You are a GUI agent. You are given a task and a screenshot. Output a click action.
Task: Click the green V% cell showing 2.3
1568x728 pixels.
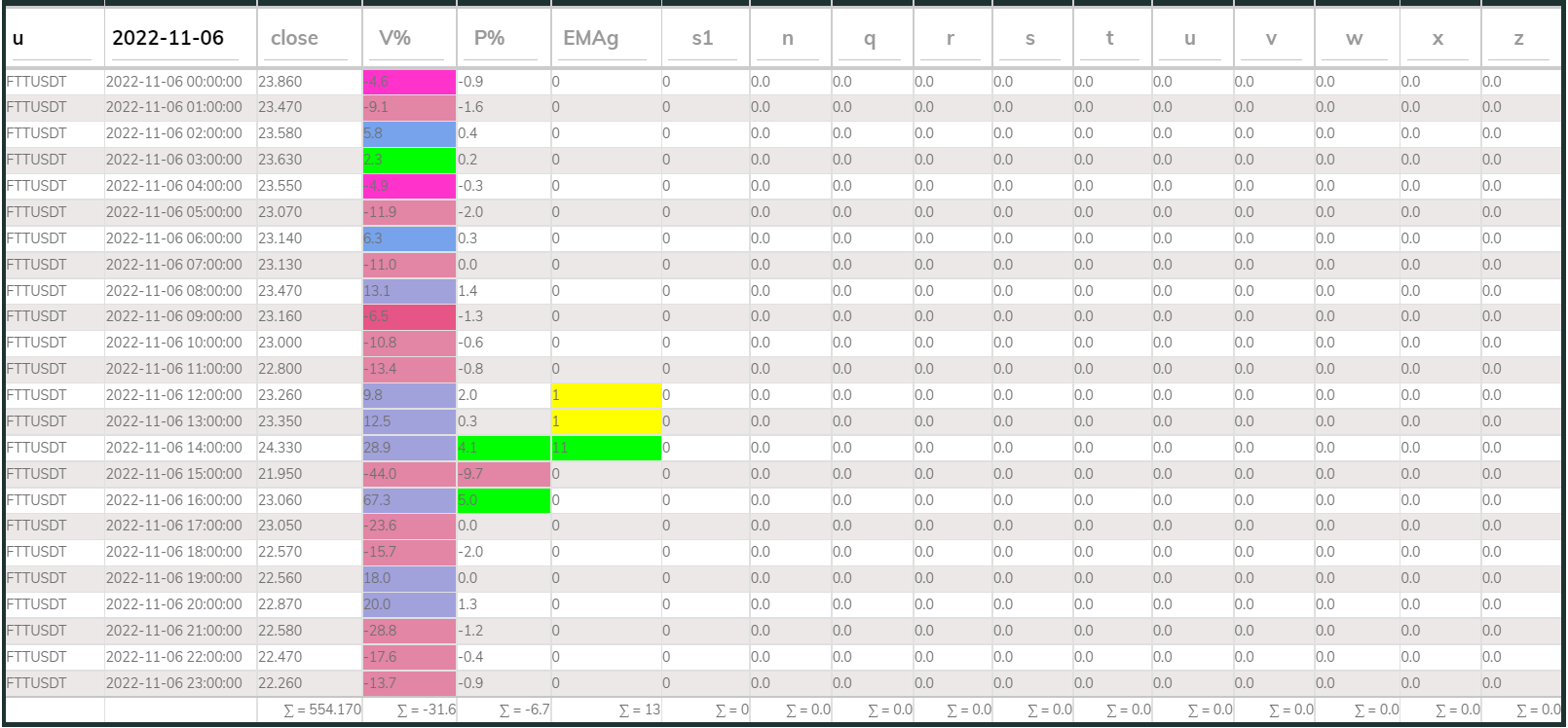click(408, 160)
